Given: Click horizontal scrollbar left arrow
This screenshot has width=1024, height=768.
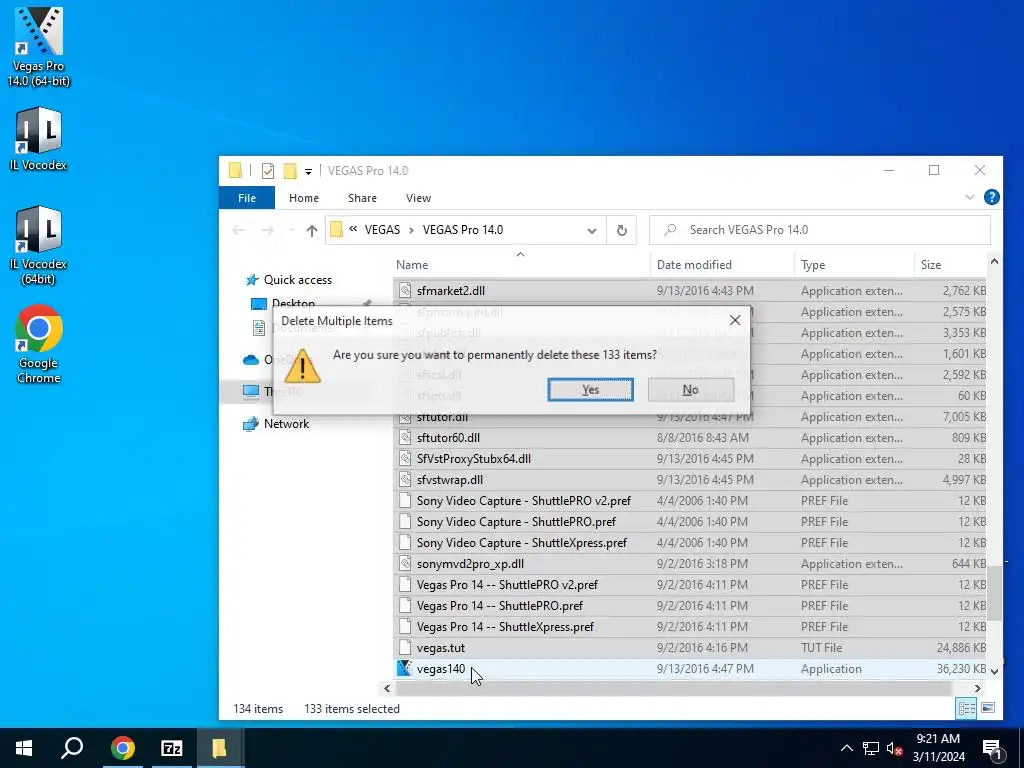Looking at the screenshot, I should pyautogui.click(x=387, y=688).
